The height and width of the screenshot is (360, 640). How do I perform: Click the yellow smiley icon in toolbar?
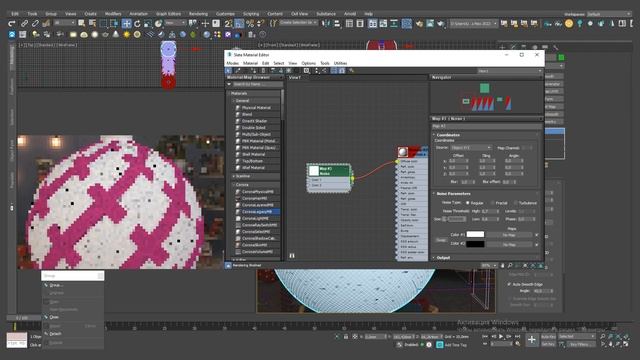[x=569, y=24]
